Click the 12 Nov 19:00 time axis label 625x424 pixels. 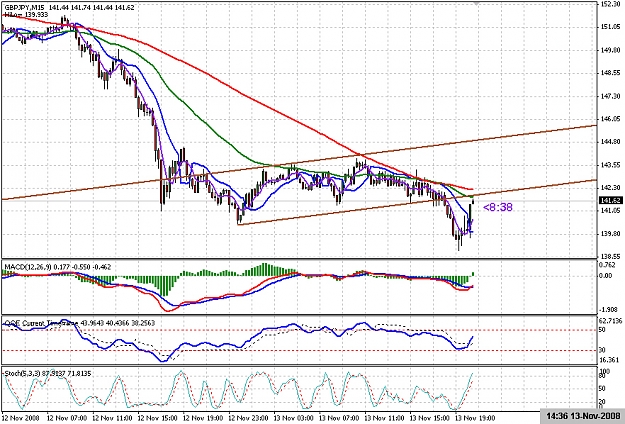pos(202,418)
